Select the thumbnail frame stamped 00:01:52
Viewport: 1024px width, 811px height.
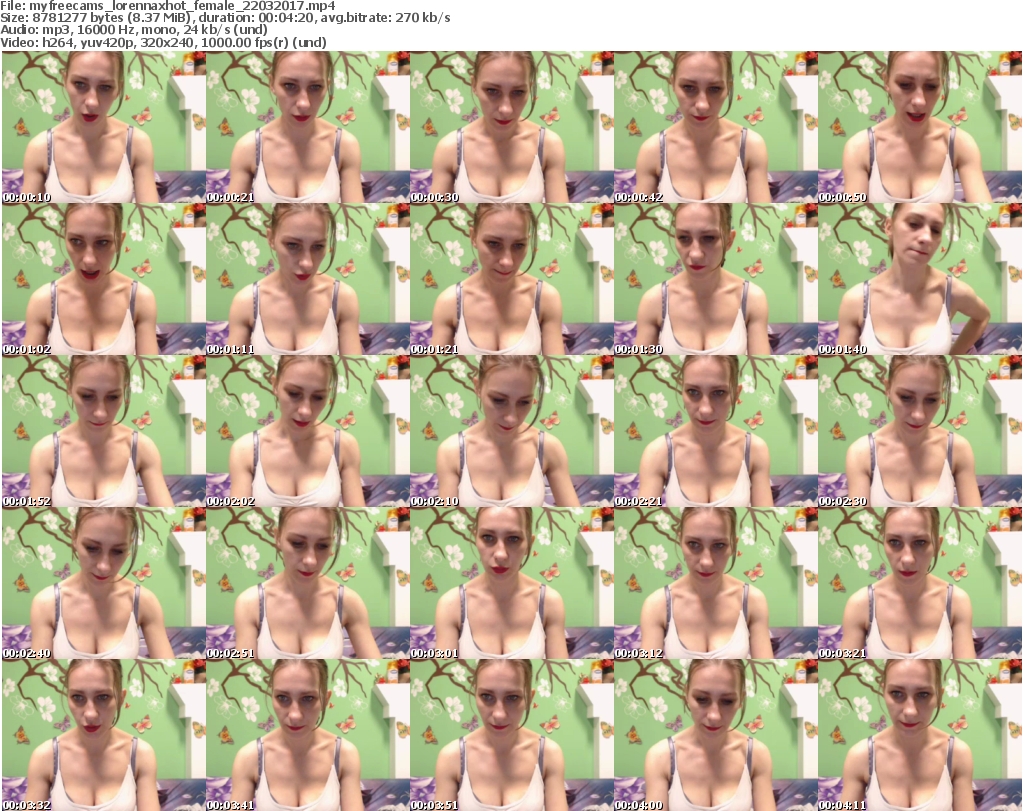click(x=104, y=432)
